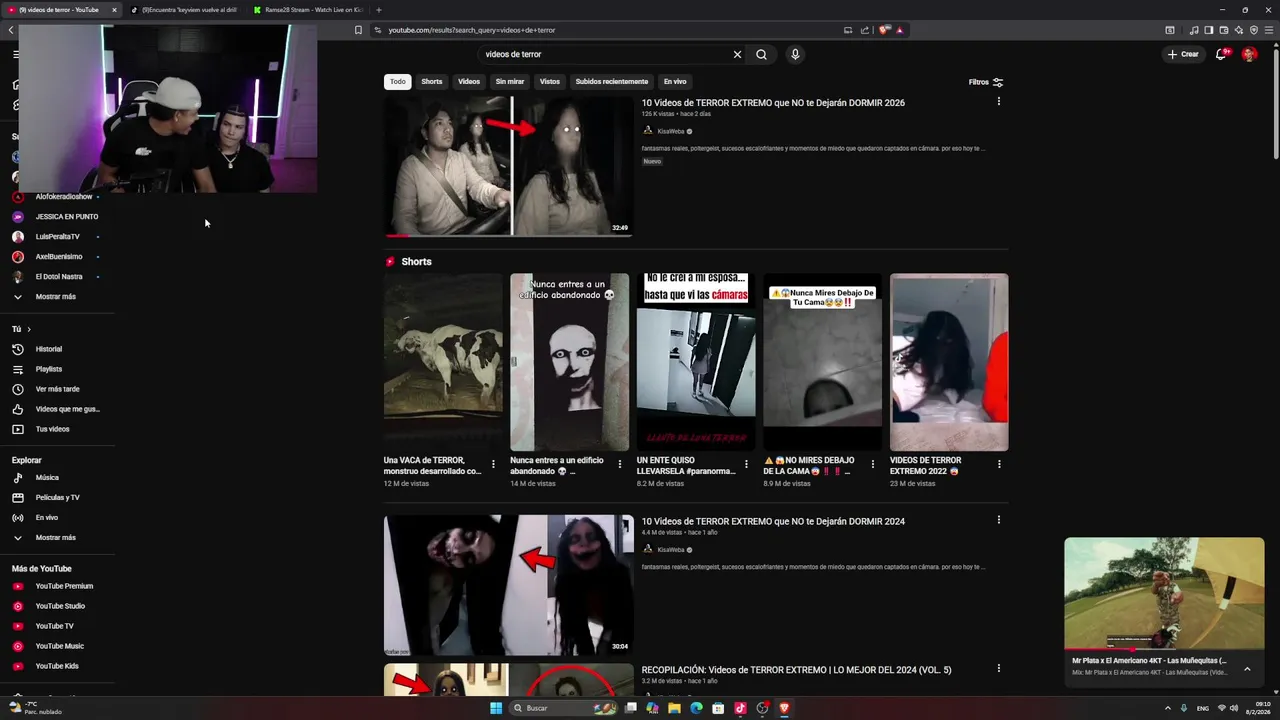This screenshot has height=720, width=1280.
Task: Select the Todo filter chip
Action: click(x=398, y=81)
